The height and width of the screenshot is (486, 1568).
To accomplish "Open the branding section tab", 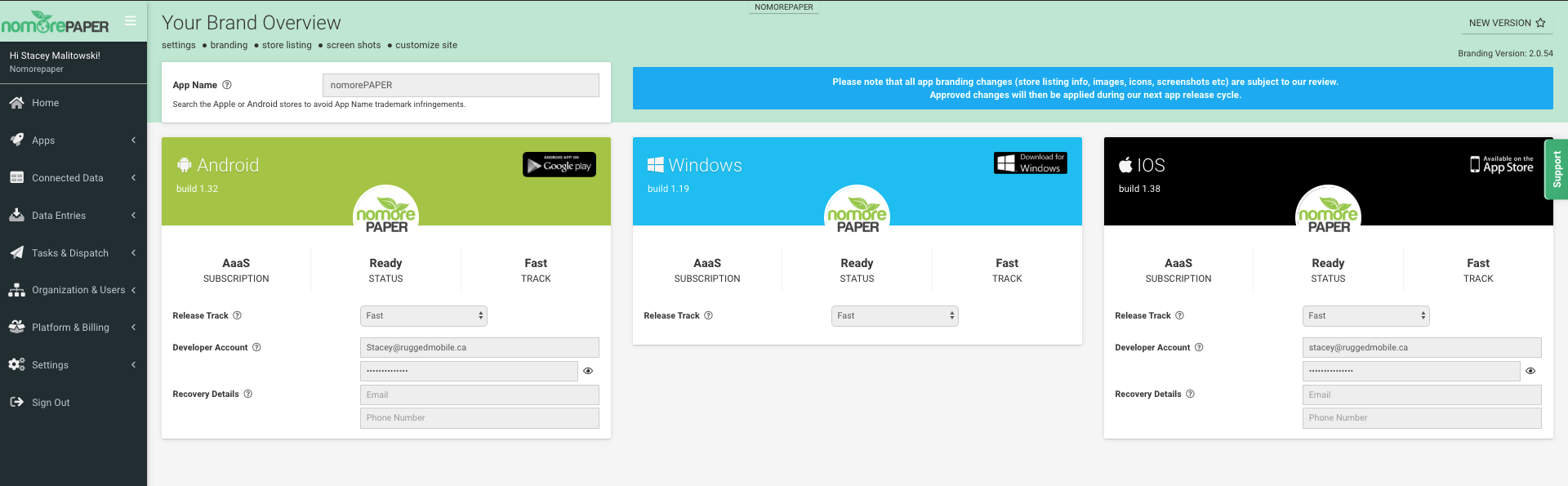I will 229,45.
